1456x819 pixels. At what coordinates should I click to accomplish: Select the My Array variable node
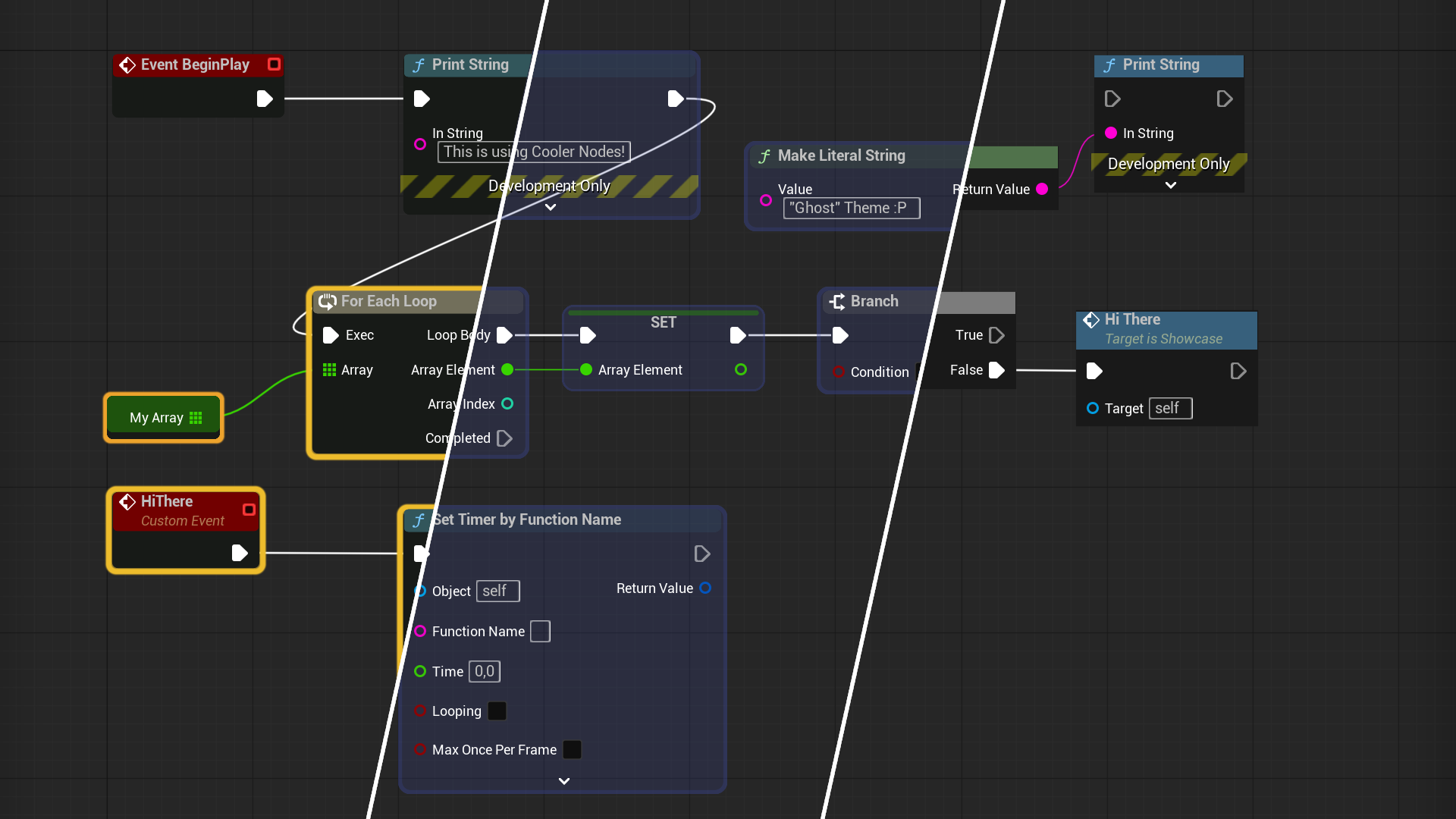(164, 417)
